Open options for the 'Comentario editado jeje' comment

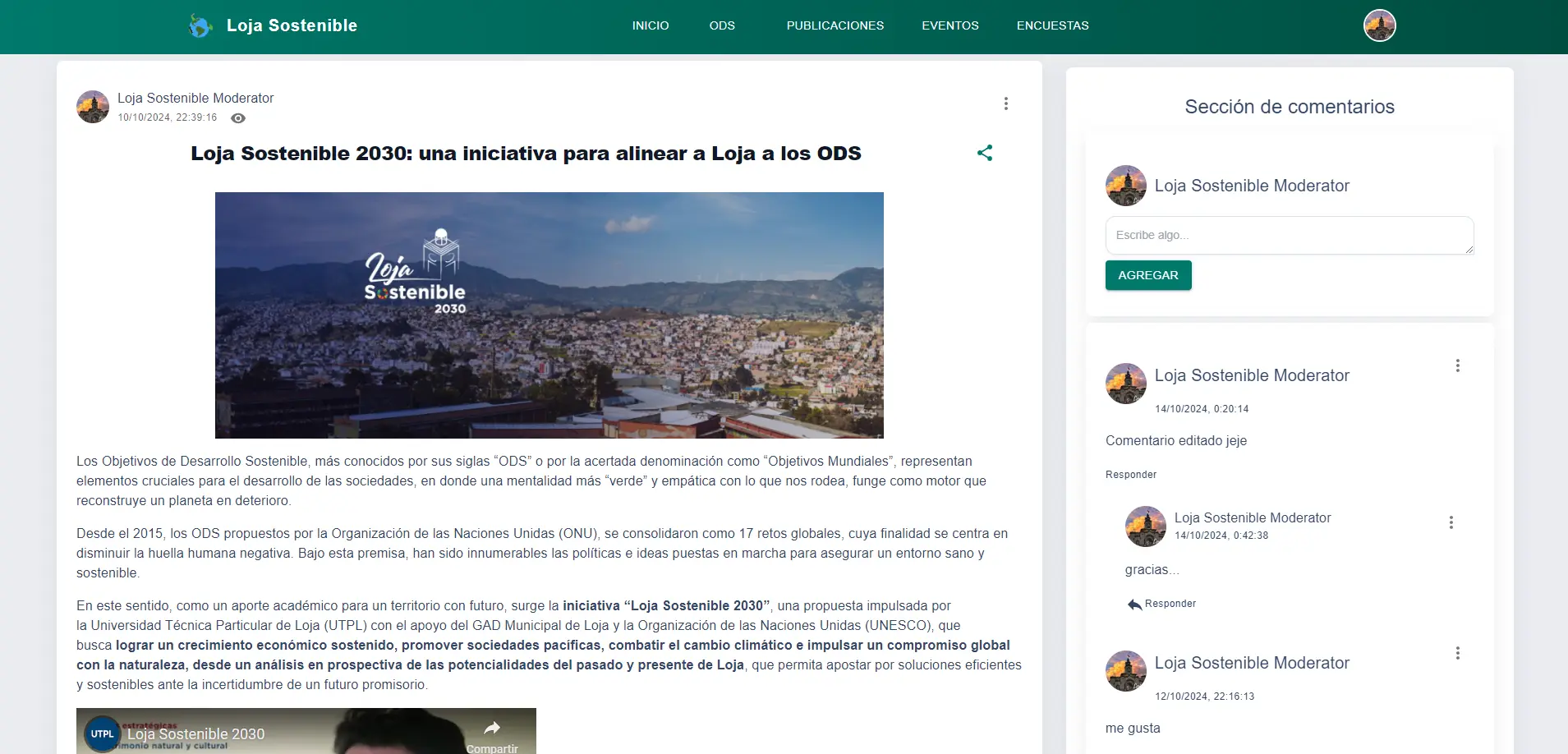1458,365
